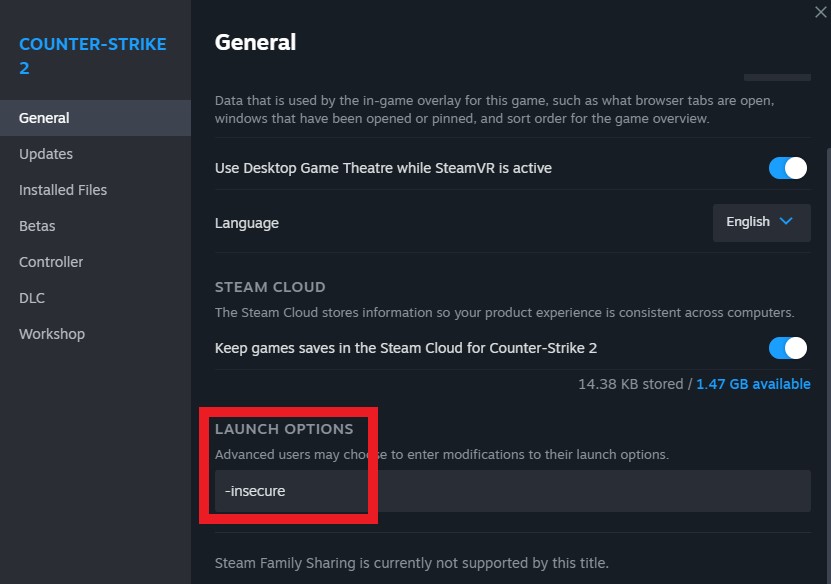Click the General page heading
Image resolution: width=831 pixels, height=584 pixels.
pyautogui.click(x=255, y=42)
